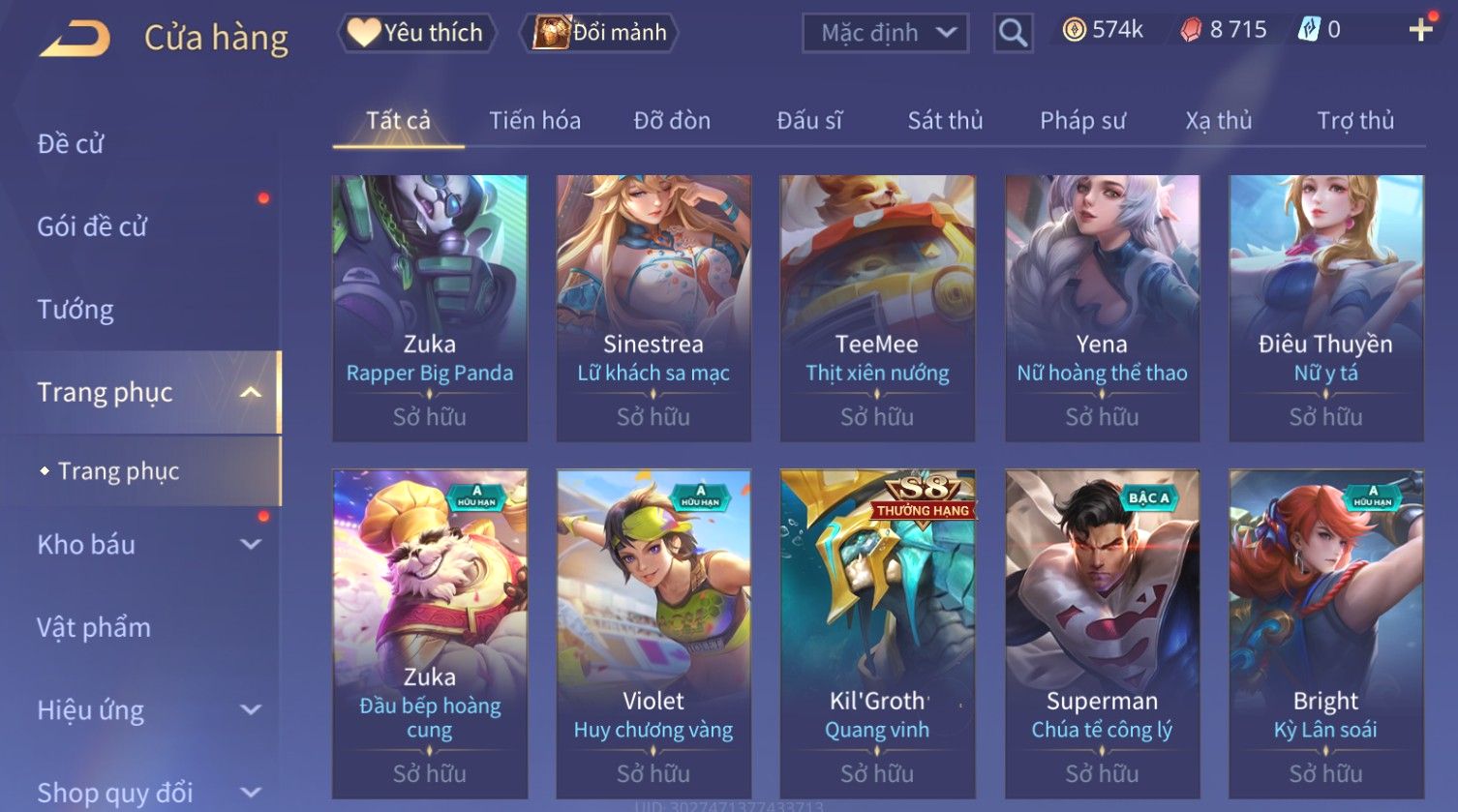Open Yêu thích favorites heart button
This screenshot has height=812, width=1458.
point(416,33)
